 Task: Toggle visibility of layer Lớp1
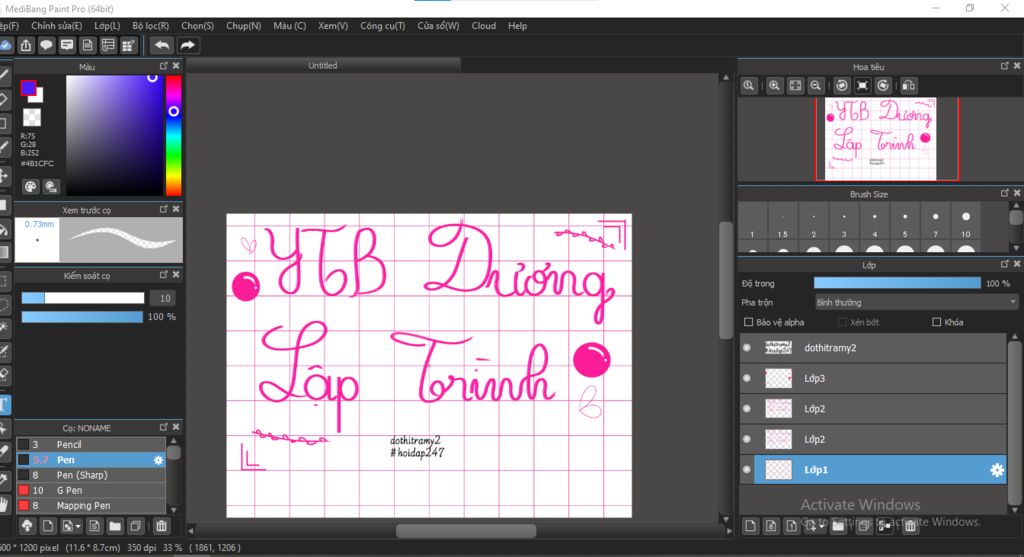[x=747, y=469]
